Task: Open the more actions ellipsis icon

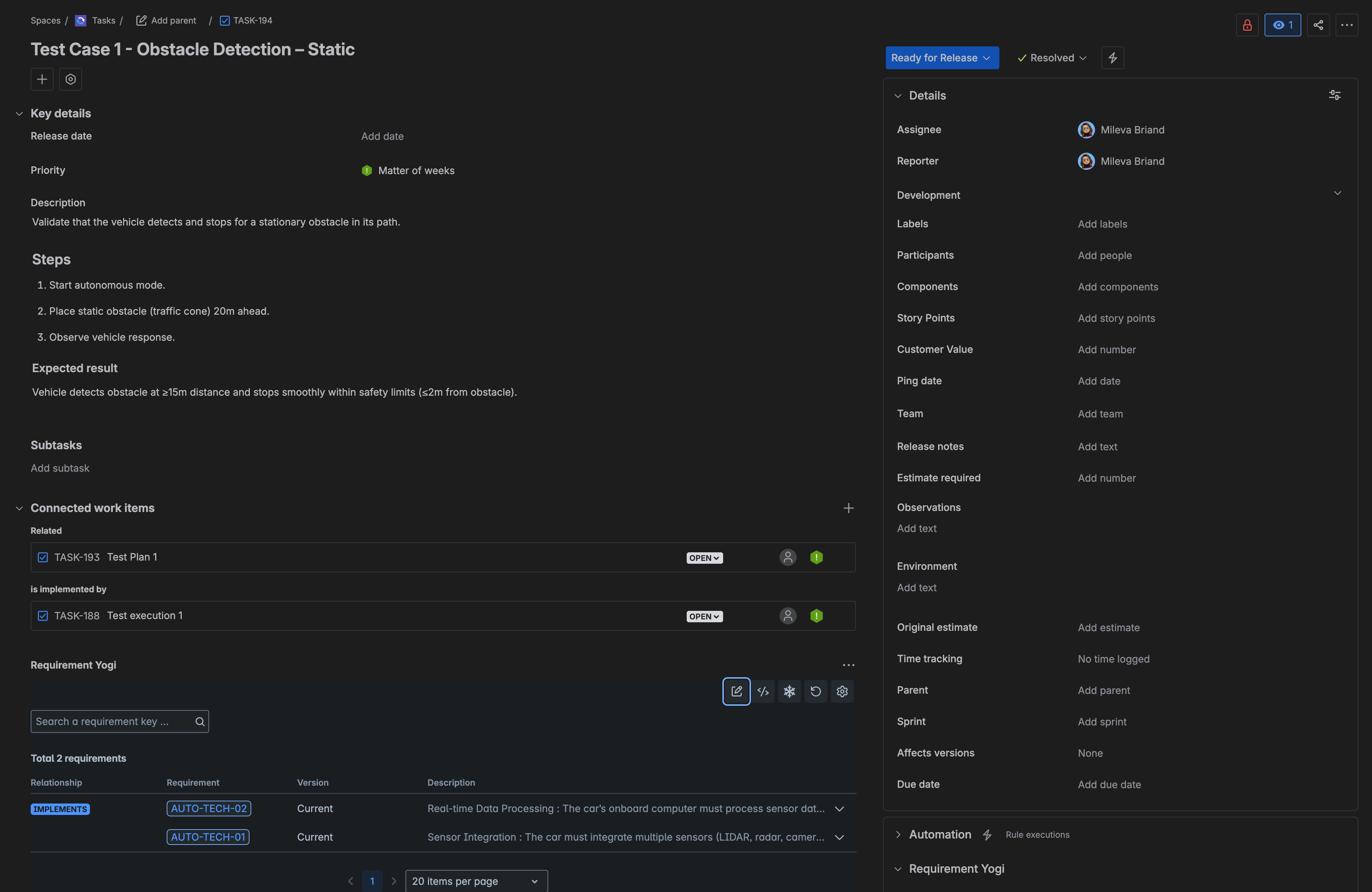Action: (1348, 25)
